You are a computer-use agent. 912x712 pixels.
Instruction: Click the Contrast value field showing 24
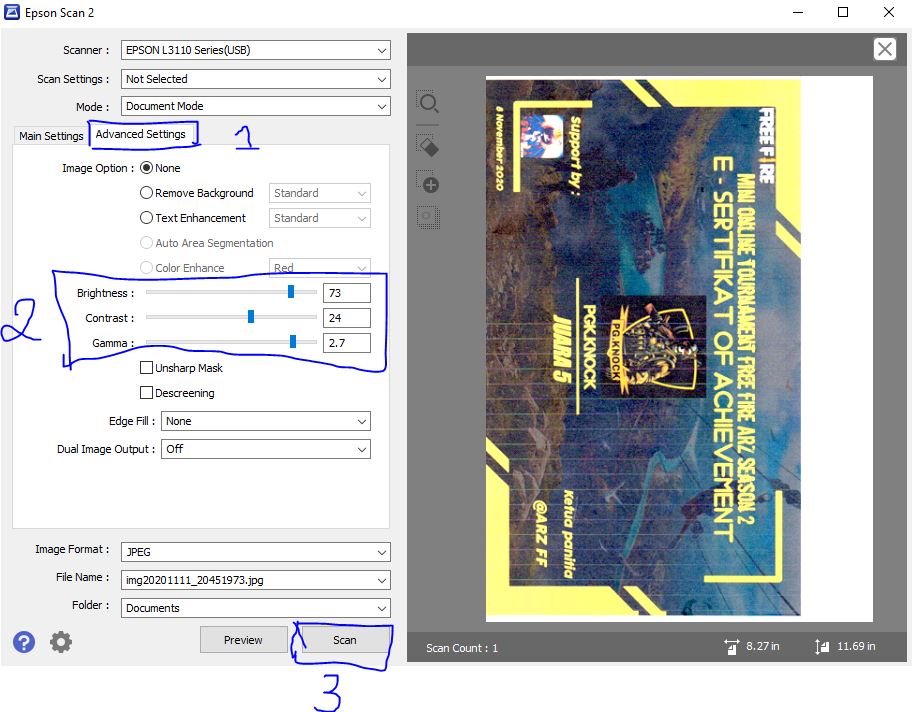(347, 318)
